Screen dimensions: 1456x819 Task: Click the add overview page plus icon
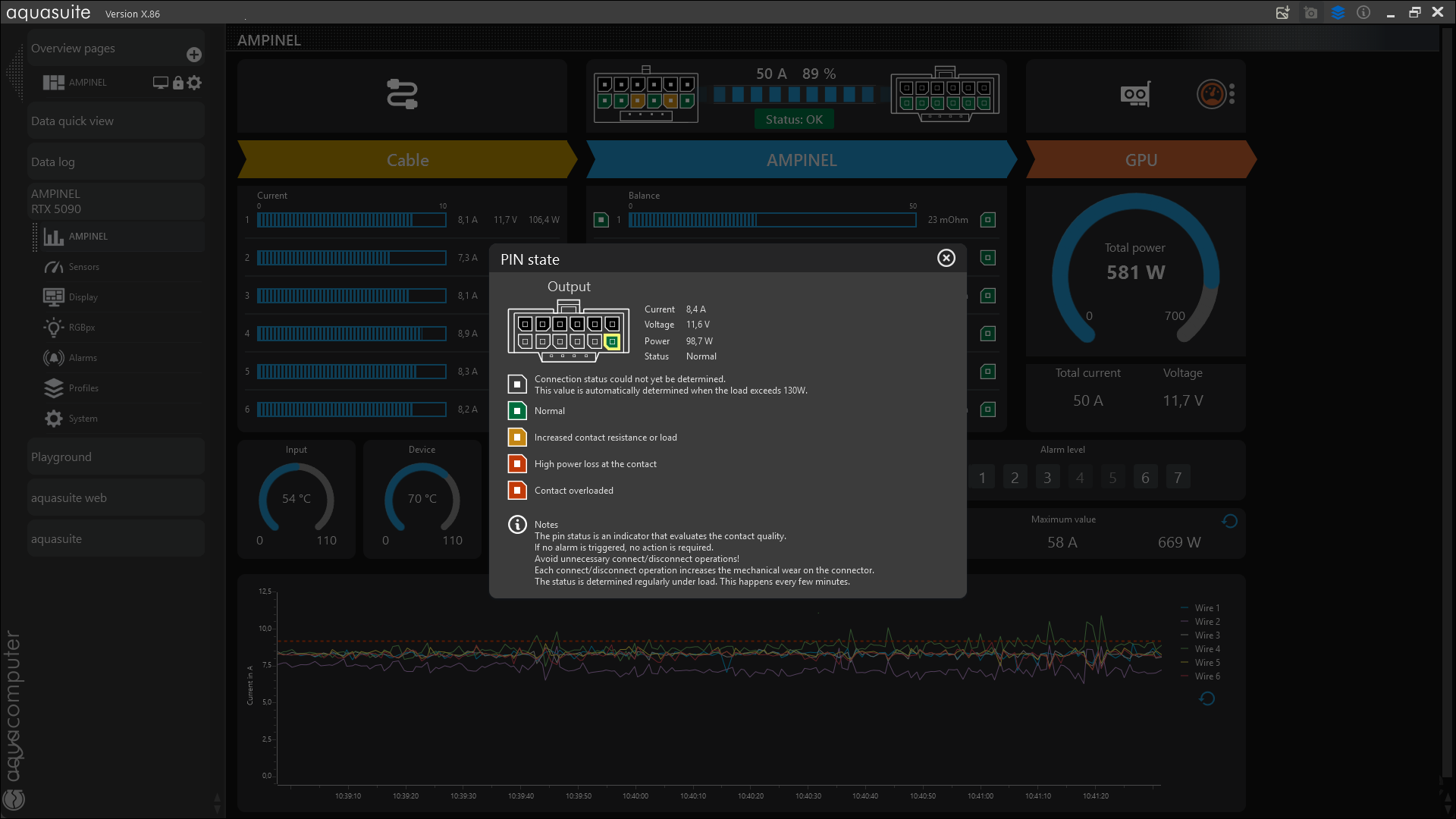point(194,55)
